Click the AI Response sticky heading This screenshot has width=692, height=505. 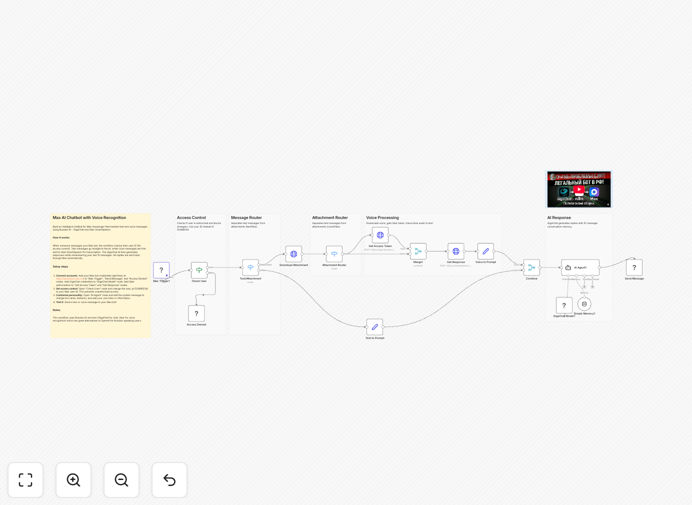coord(559,218)
